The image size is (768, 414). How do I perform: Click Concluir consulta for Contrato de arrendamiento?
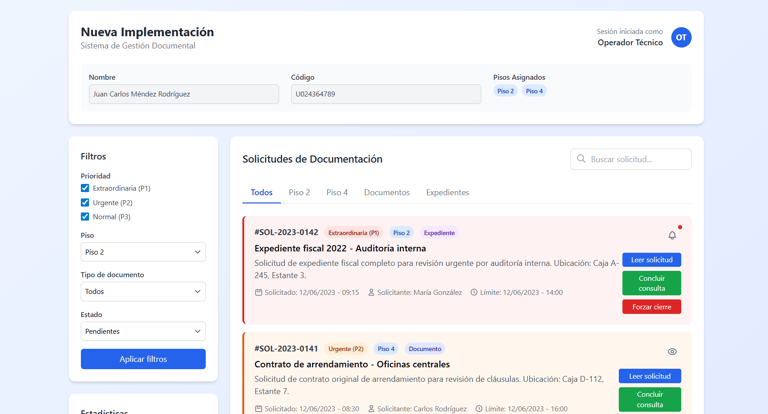click(649, 399)
